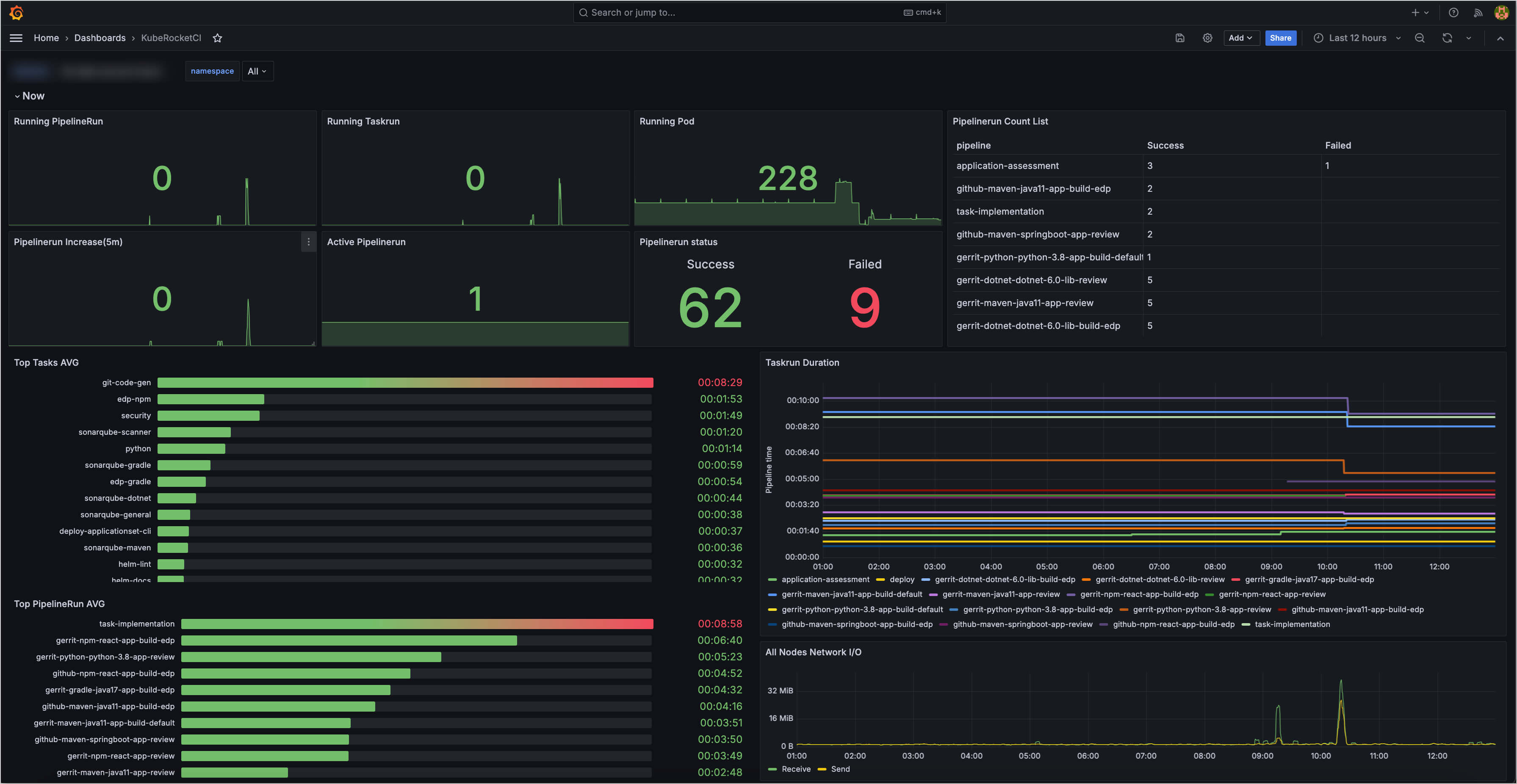Click the Share button

click(1281, 38)
